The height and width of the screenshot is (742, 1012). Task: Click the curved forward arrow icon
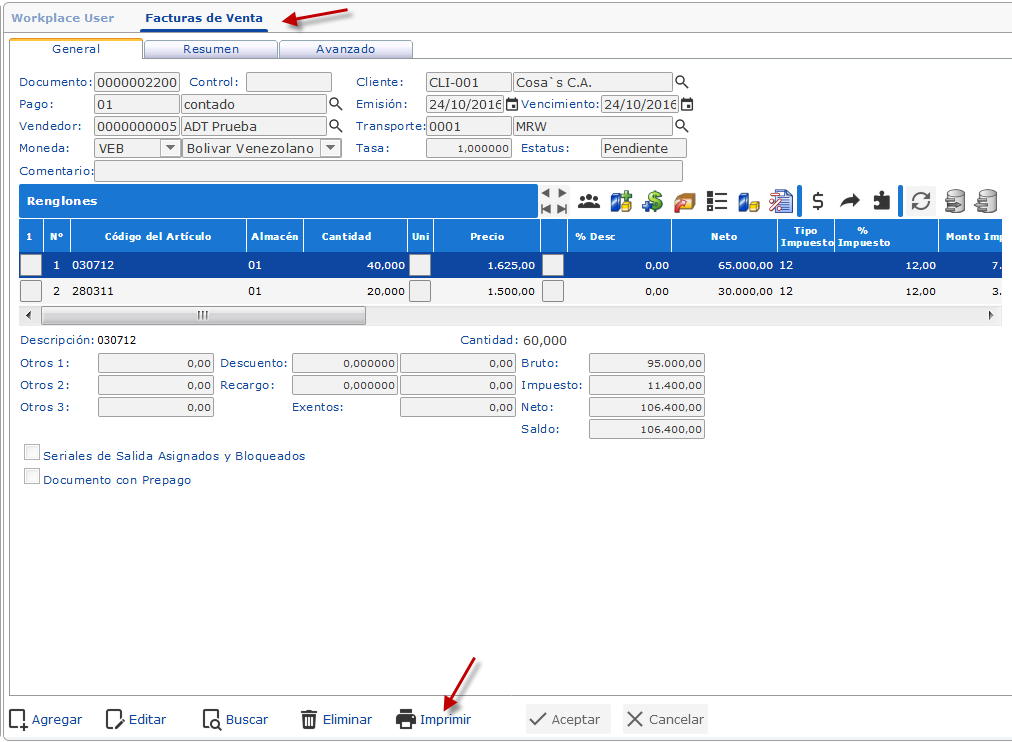click(x=850, y=201)
